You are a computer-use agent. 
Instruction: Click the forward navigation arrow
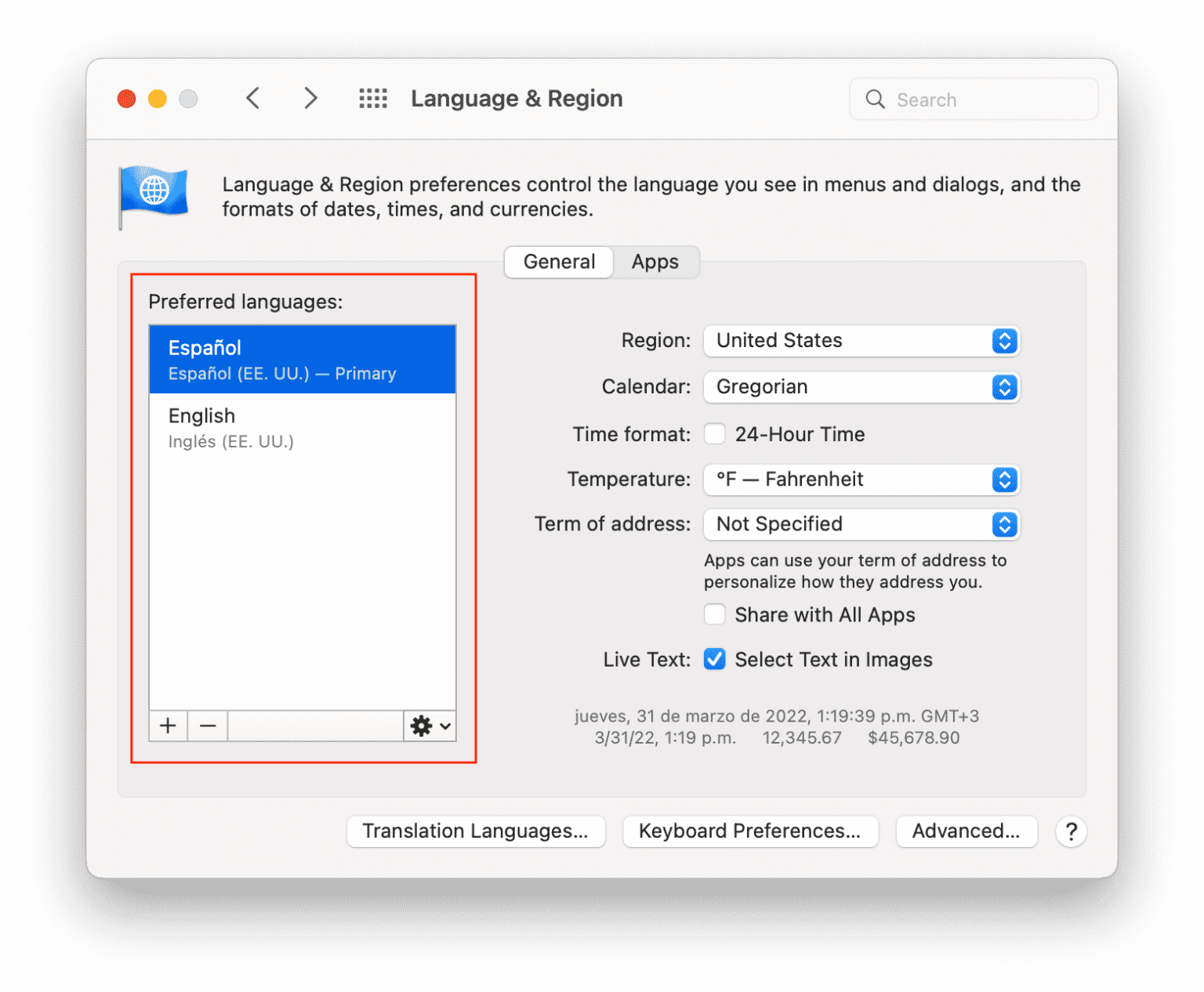pyautogui.click(x=310, y=98)
